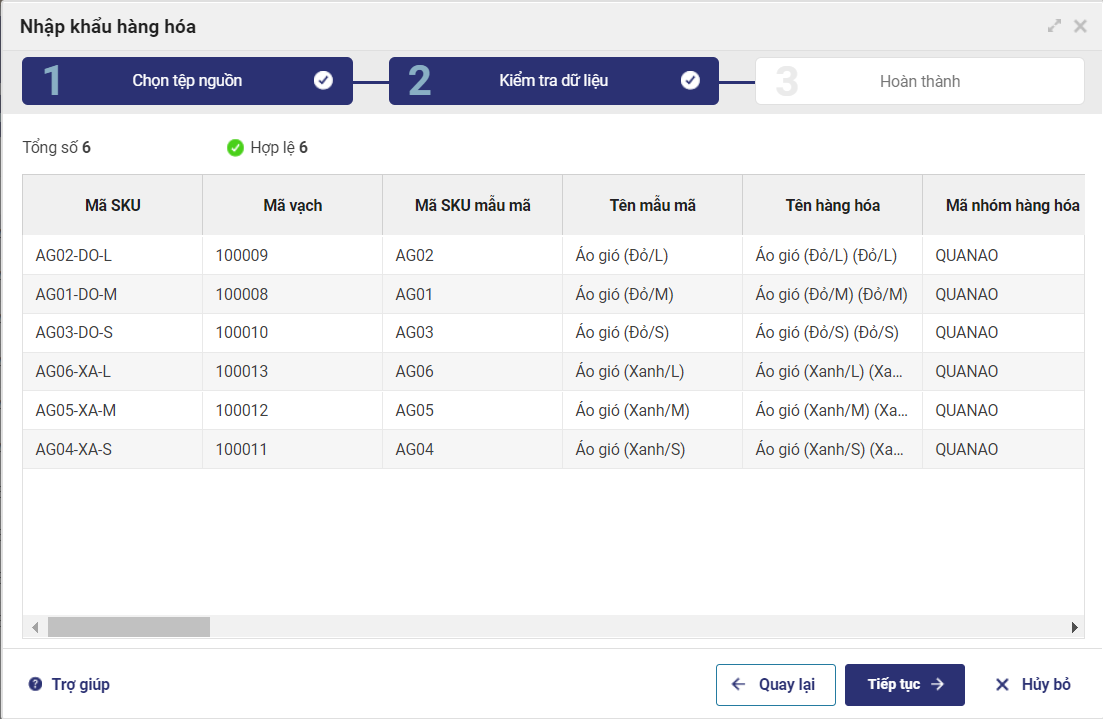
Task: Click model SKU cell AG05
Action: click(473, 410)
